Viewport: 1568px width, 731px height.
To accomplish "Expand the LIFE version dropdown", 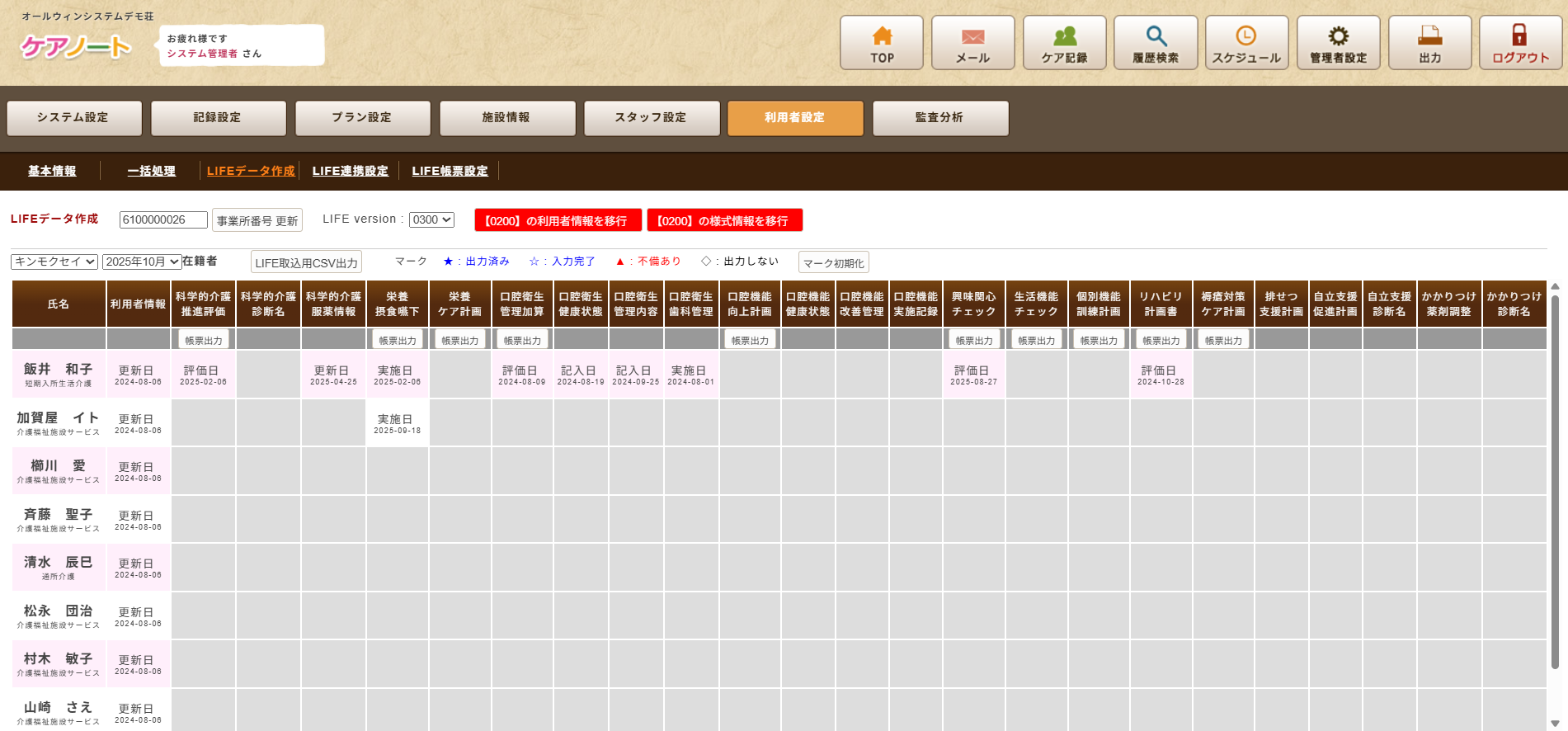I will [431, 219].
